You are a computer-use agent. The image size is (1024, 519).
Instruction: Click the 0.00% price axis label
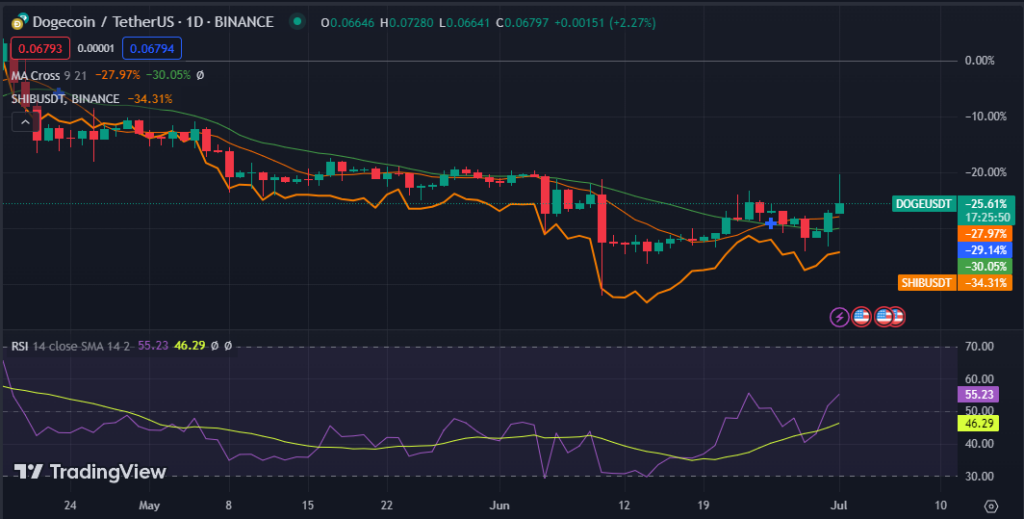point(980,61)
